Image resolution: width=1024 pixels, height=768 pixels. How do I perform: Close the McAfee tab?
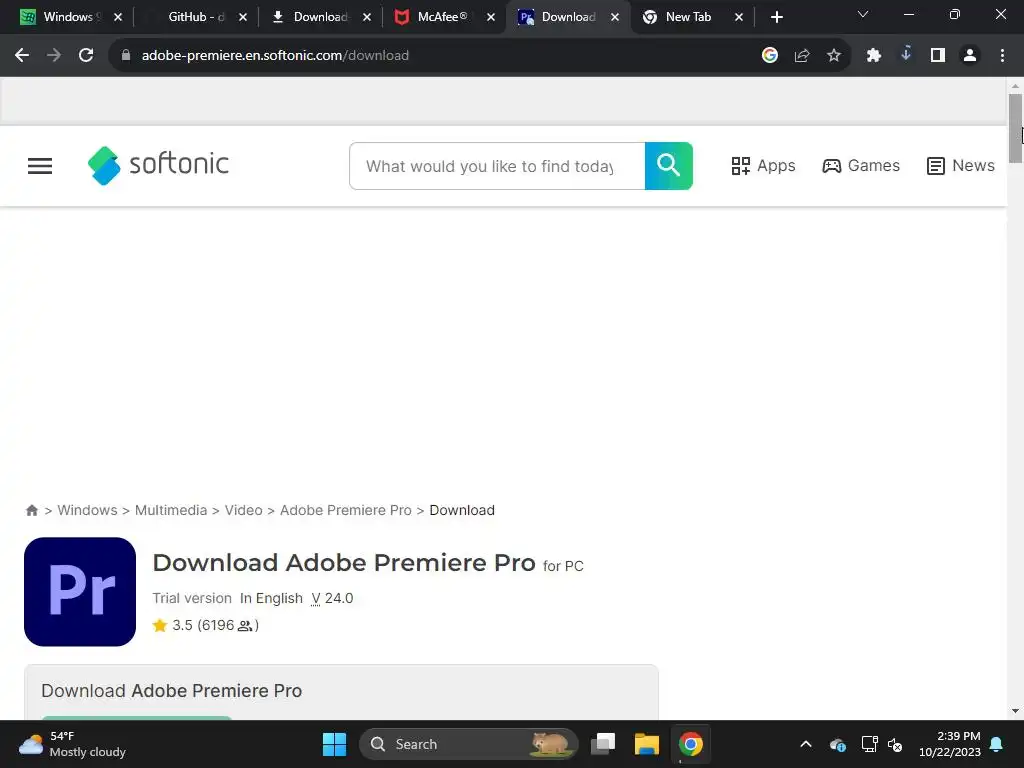(491, 17)
